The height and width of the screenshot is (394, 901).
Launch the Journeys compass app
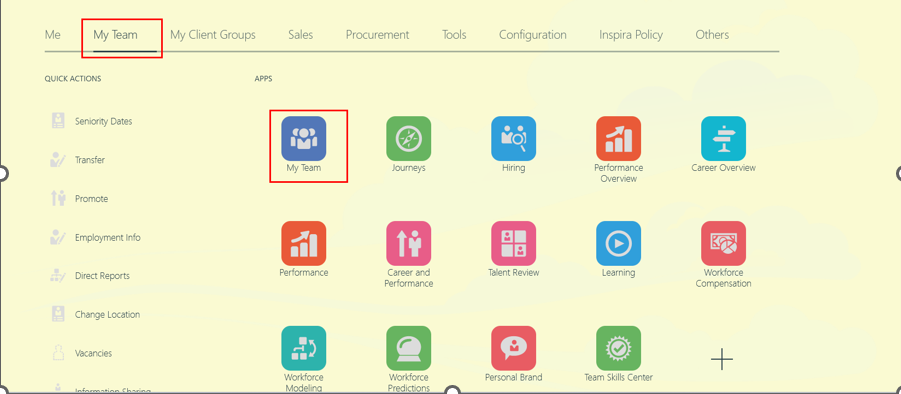(409, 138)
